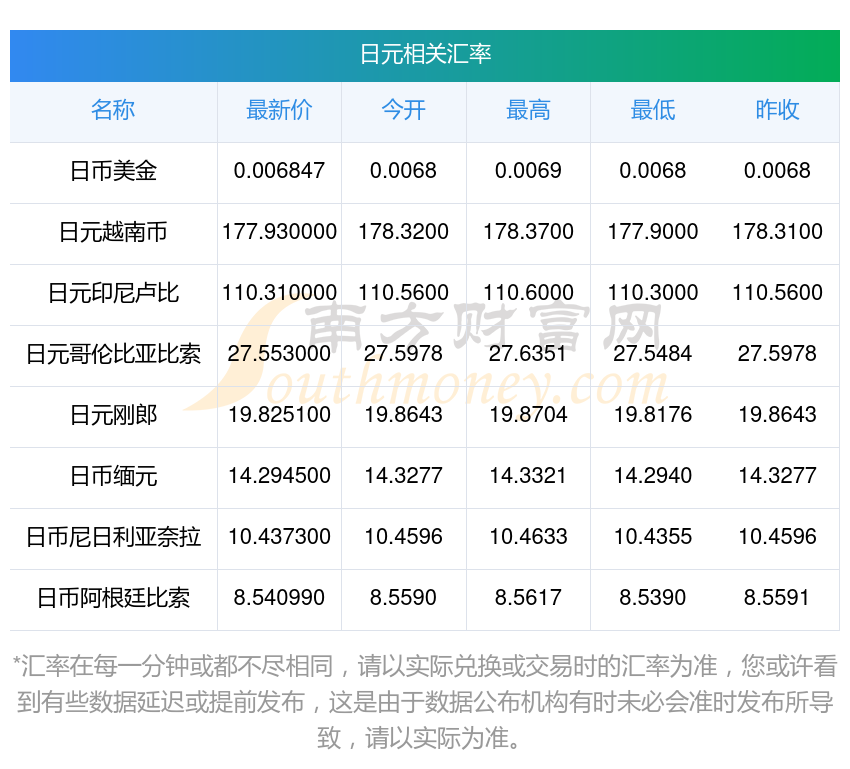Click the 汇率 disclaimer note below table

(425, 702)
